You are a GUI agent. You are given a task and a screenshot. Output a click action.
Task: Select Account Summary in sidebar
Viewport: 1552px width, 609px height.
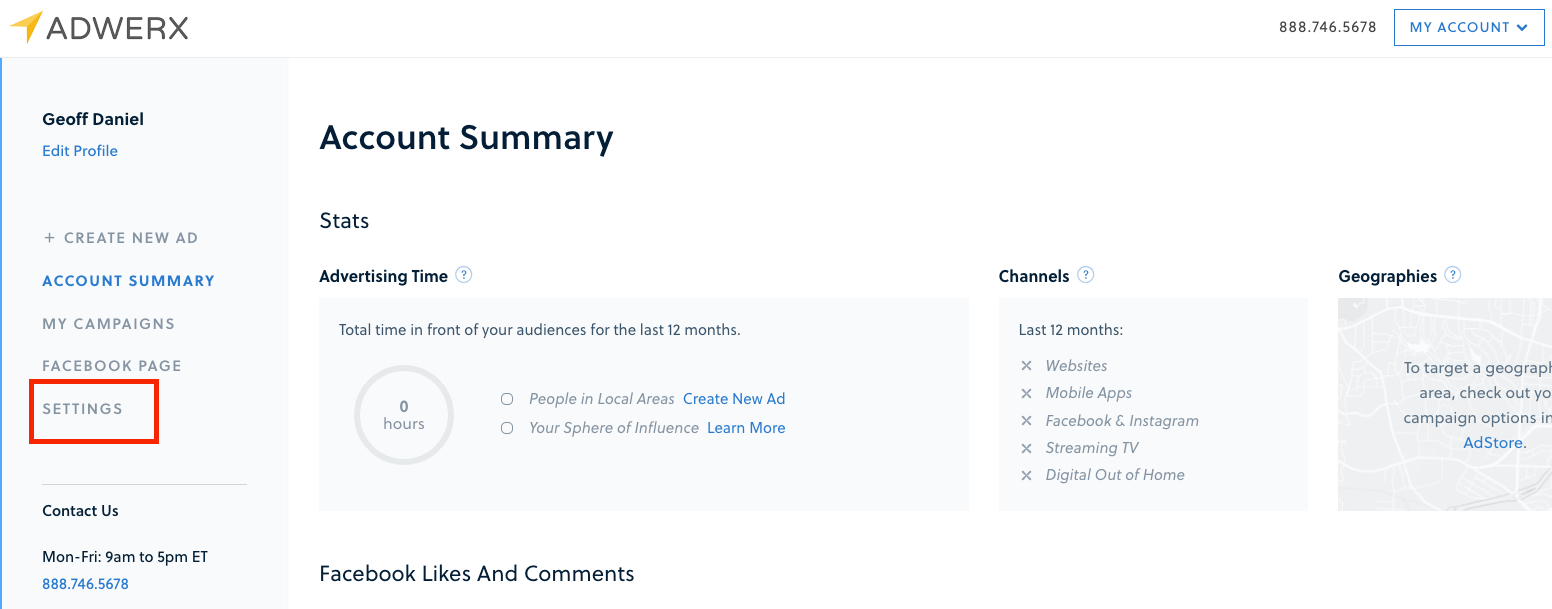(128, 281)
